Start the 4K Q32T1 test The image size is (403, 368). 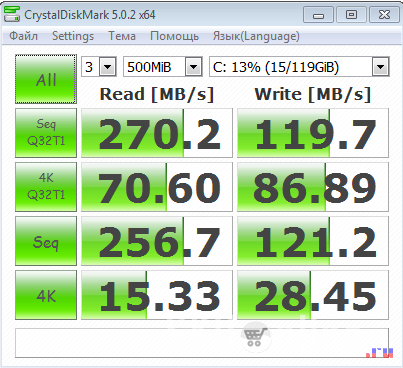pos(46,187)
